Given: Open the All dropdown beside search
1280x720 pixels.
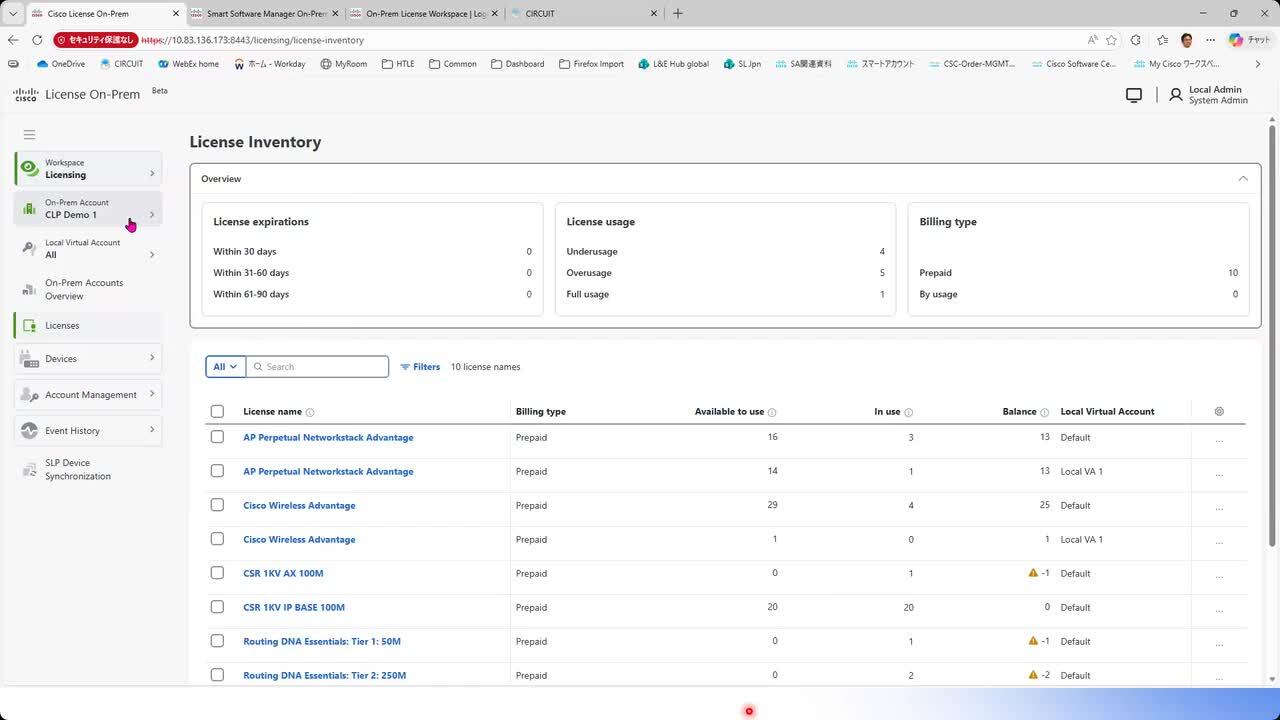Looking at the screenshot, I should click(x=225, y=367).
